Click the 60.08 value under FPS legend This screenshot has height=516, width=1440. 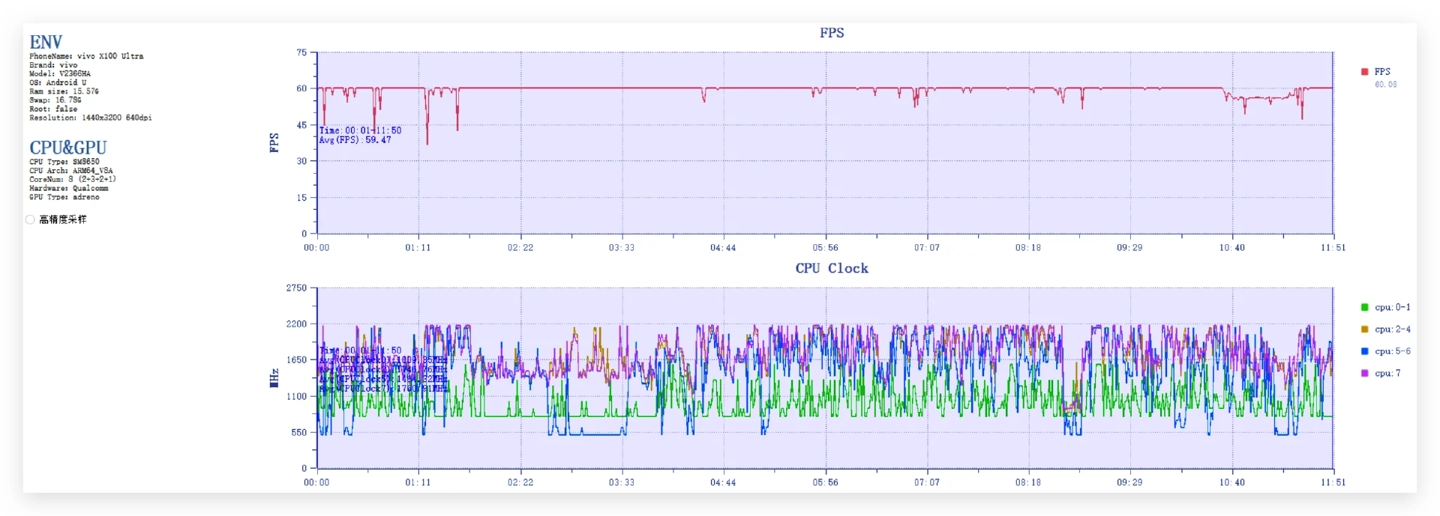(1385, 85)
